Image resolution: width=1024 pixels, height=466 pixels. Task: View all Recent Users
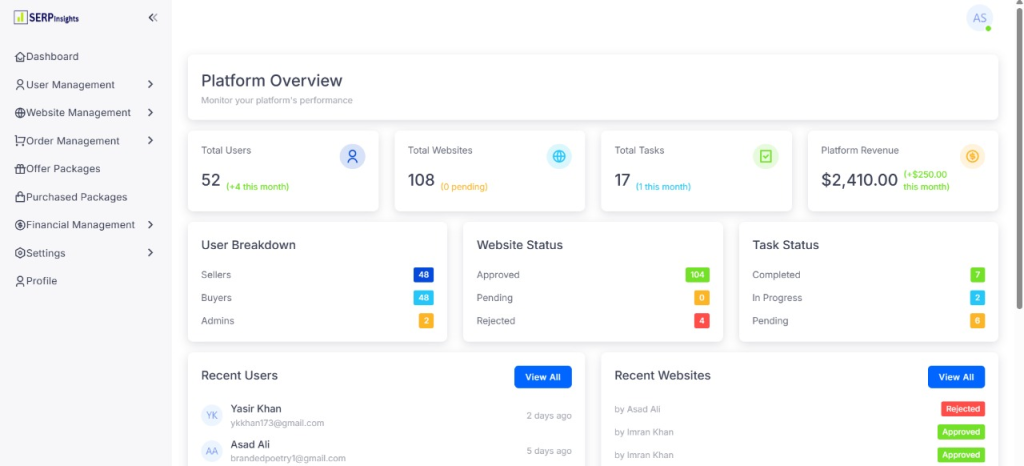[543, 377]
